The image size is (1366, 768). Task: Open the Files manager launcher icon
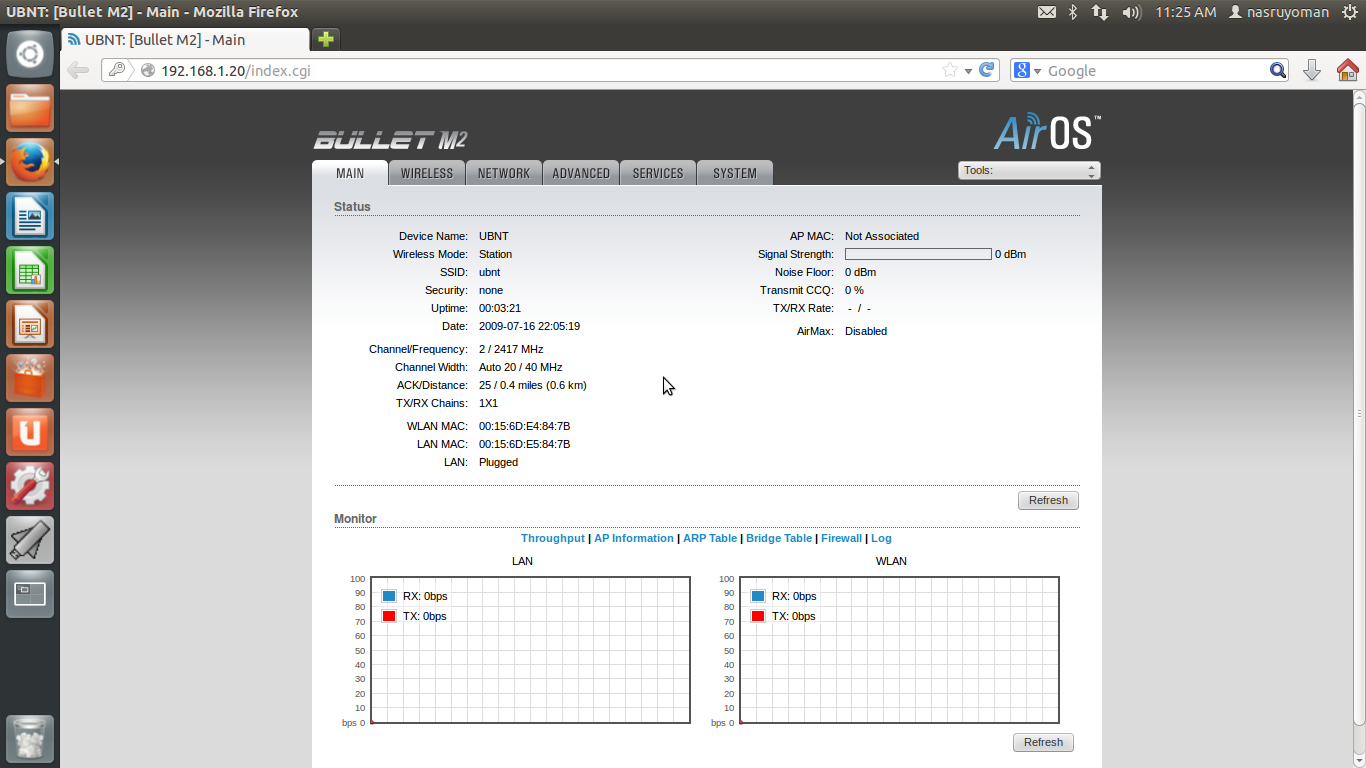coord(30,108)
